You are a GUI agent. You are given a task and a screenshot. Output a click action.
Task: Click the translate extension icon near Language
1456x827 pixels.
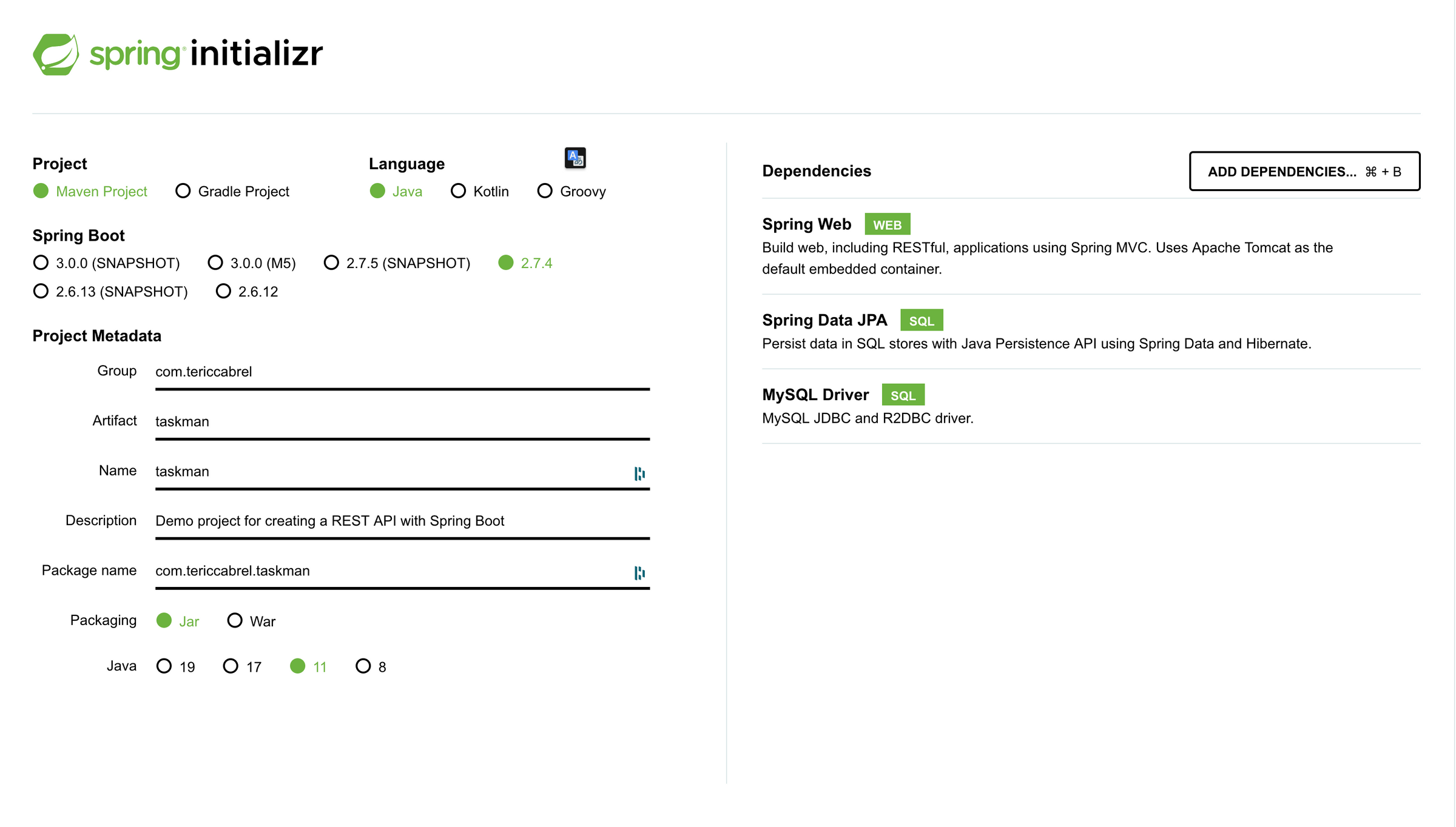[x=575, y=158]
